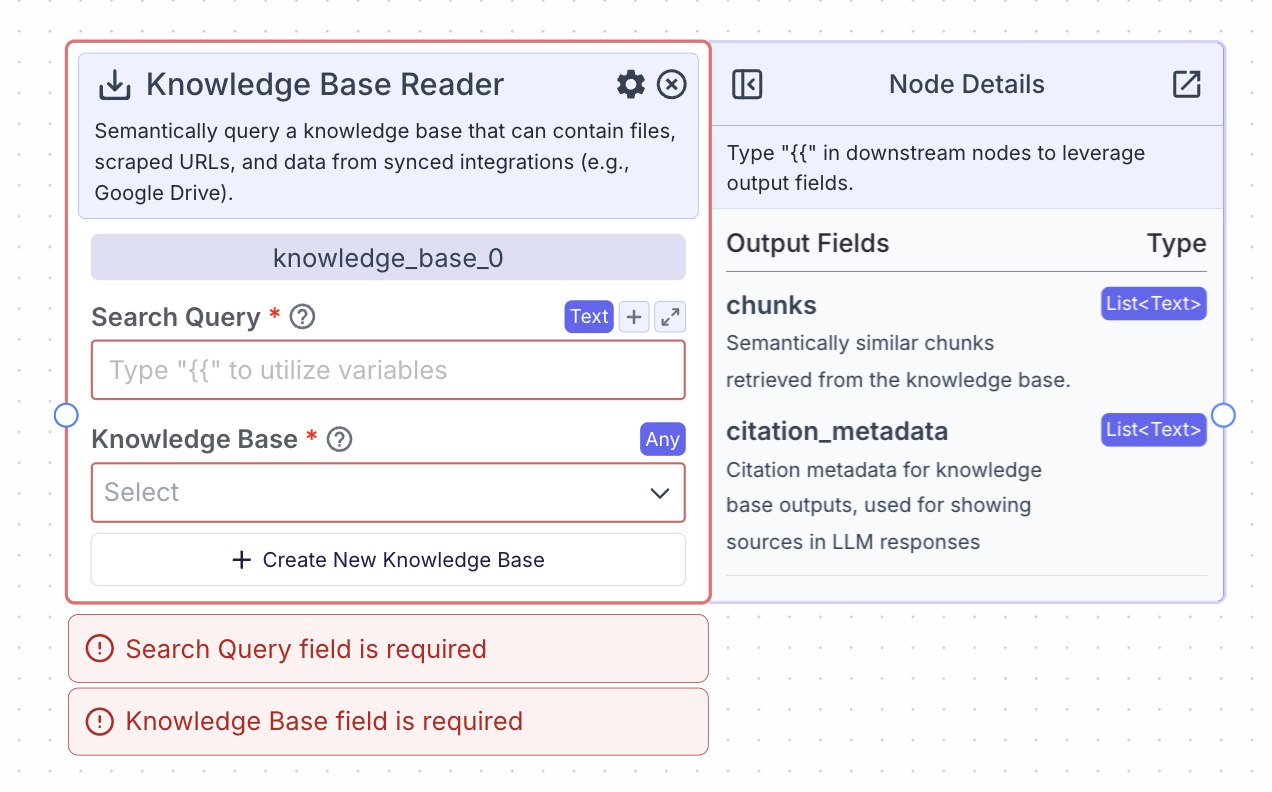Toggle the Text type badge on Search Query

coord(589,316)
